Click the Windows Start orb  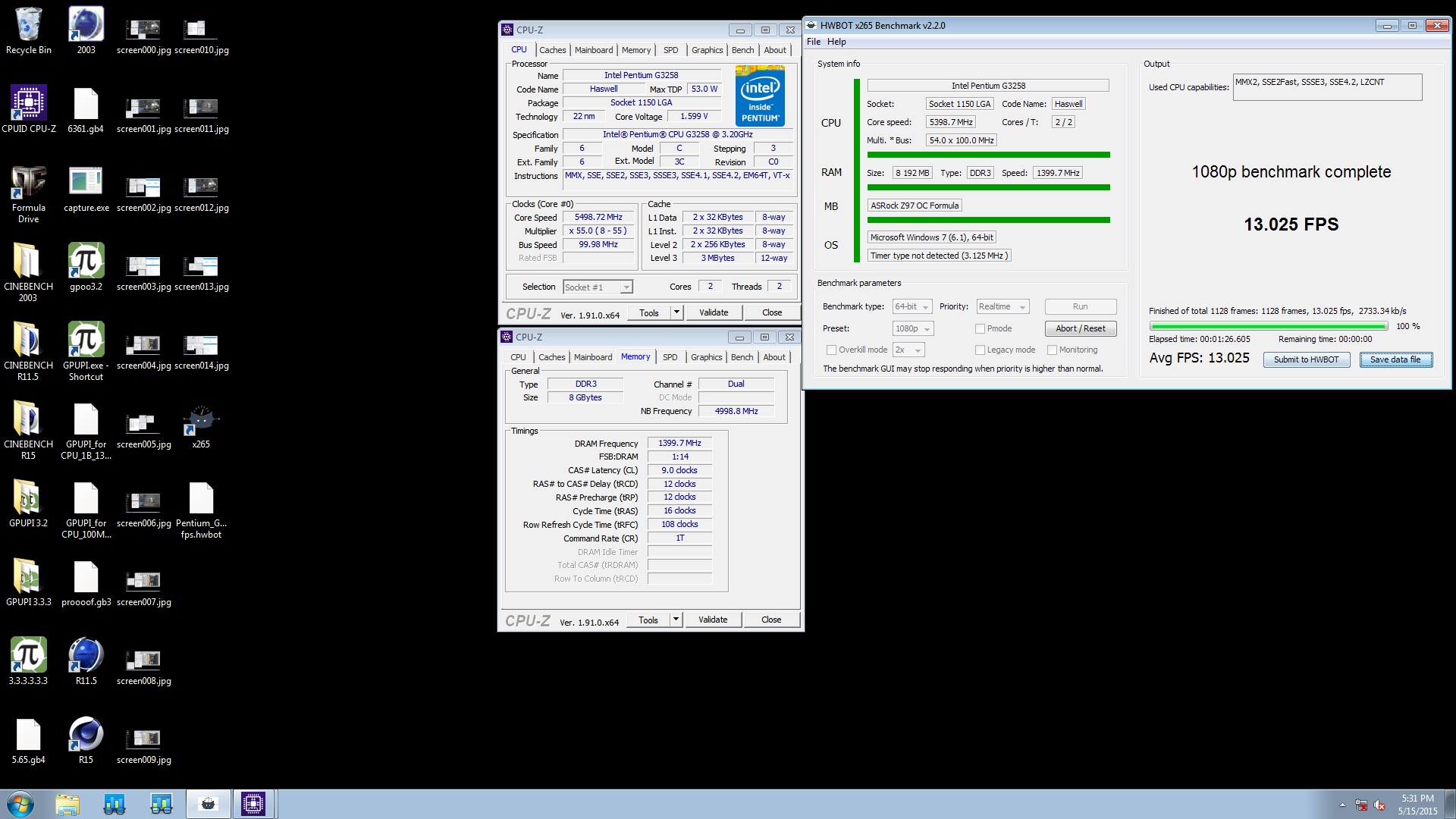point(20,804)
